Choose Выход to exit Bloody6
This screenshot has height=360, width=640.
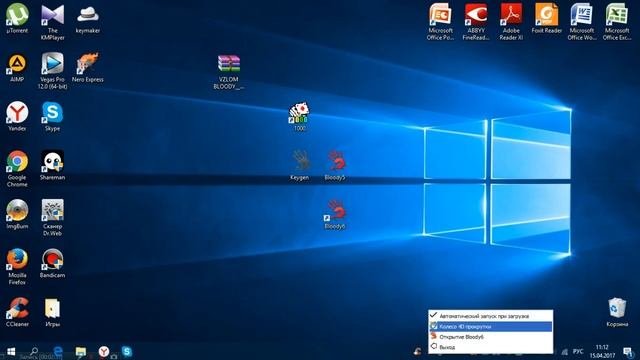pyautogui.click(x=491, y=347)
